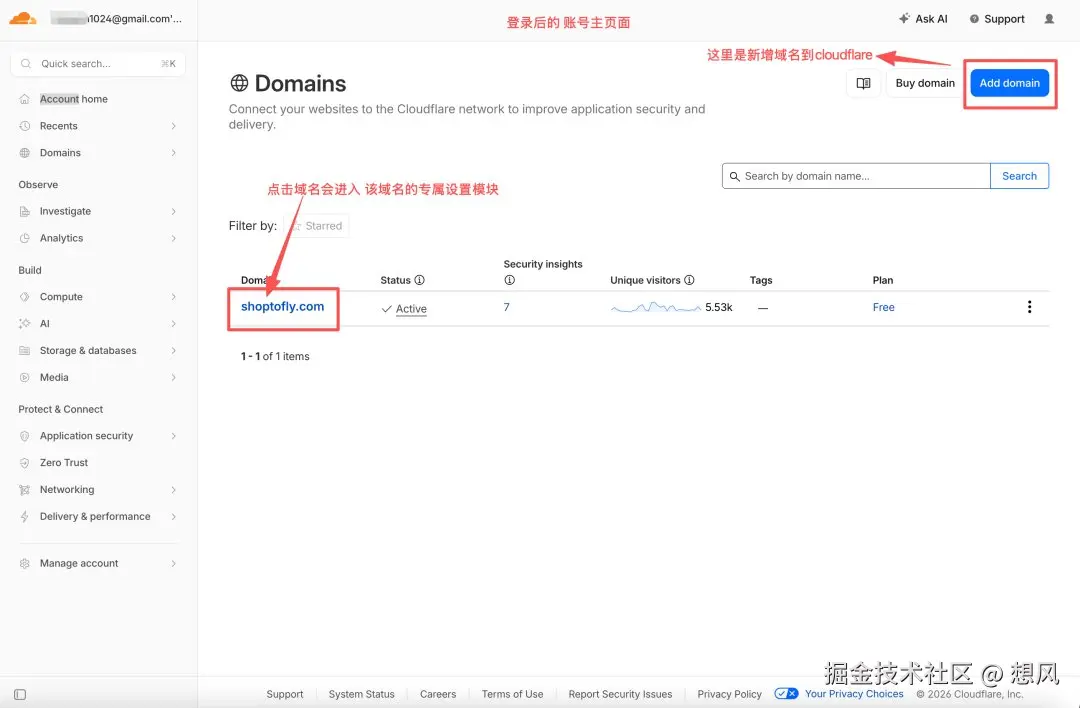Focus the Quick search field
This screenshot has height=708, width=1080.
click(x=98, y=63)
